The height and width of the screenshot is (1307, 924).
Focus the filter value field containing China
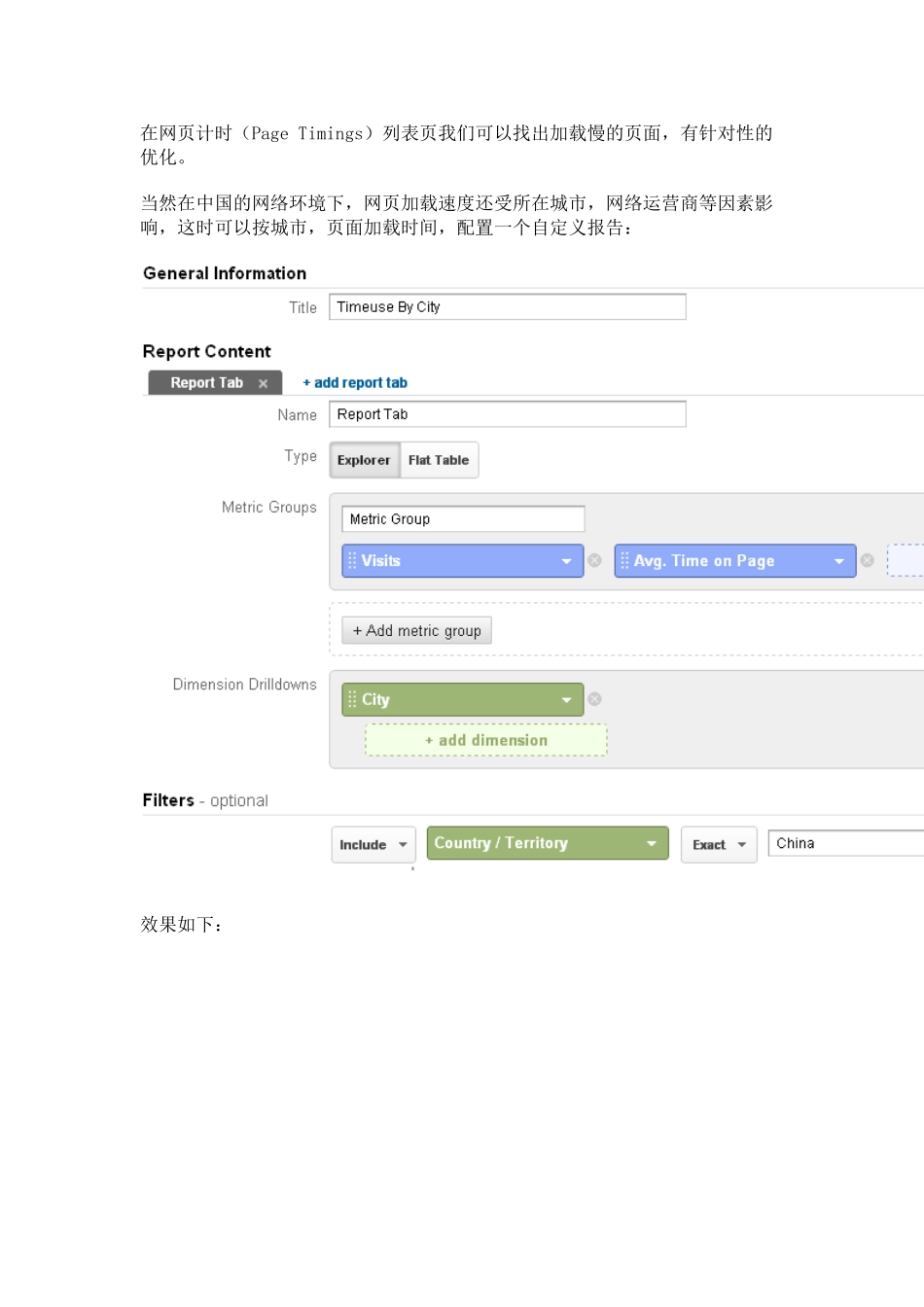coord(846,843)
